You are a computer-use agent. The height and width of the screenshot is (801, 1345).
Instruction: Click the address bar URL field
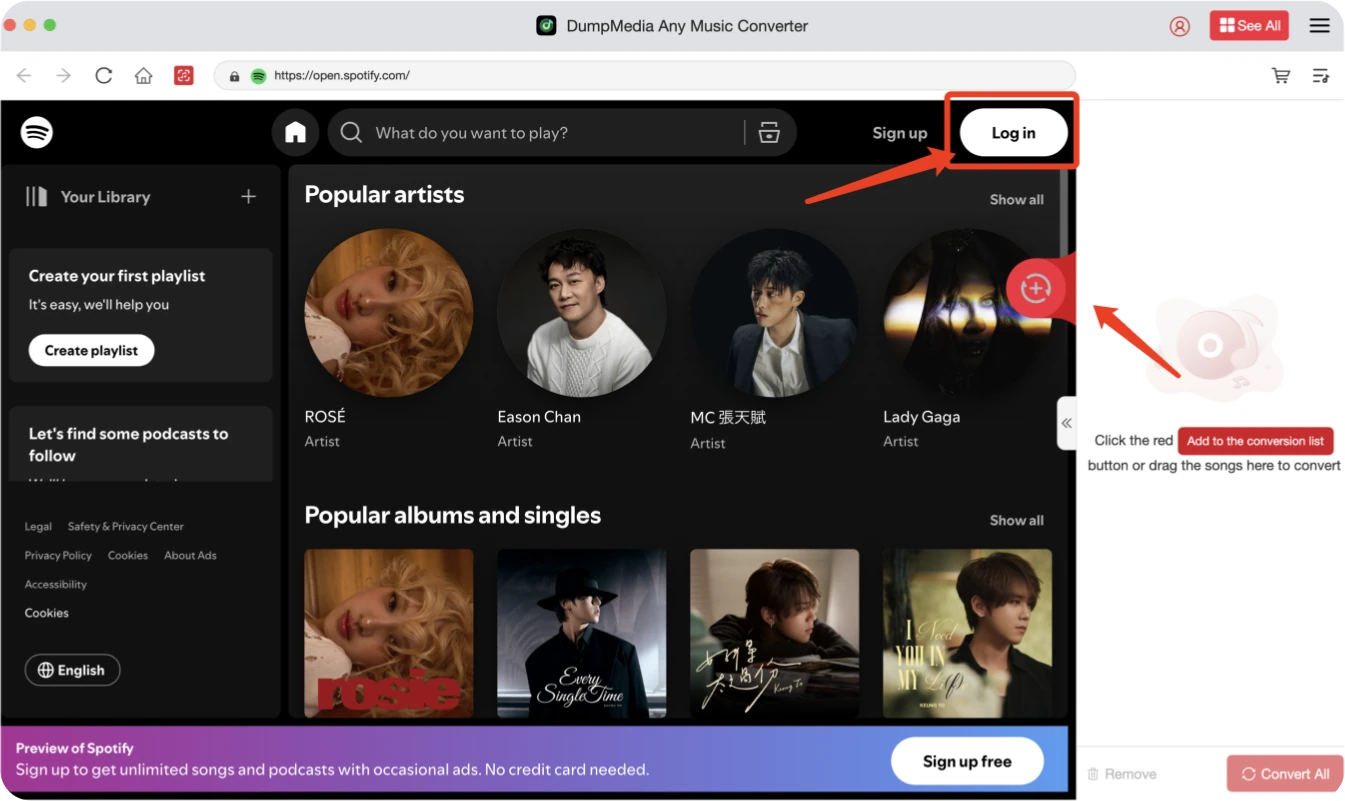pyautogui.click(x=645, y=76)
